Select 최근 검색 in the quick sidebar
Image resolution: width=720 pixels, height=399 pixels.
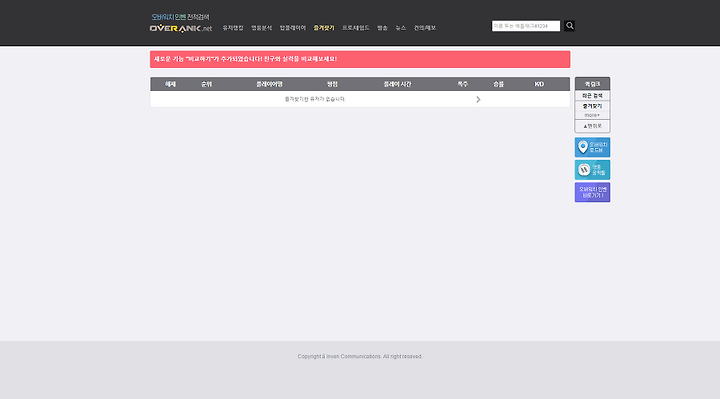tap(592, 96)
